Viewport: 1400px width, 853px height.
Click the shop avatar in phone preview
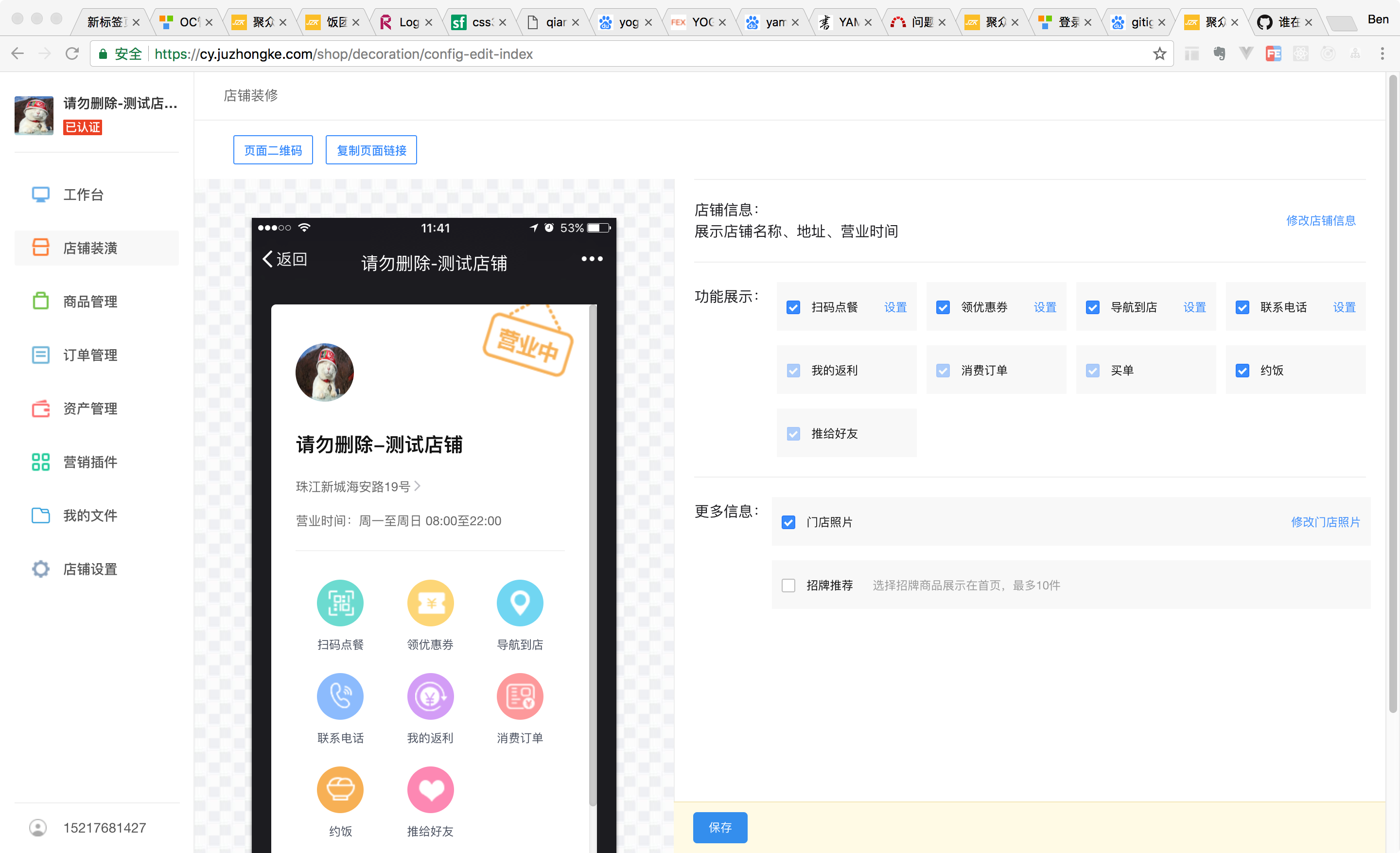(x=324, y=372)
